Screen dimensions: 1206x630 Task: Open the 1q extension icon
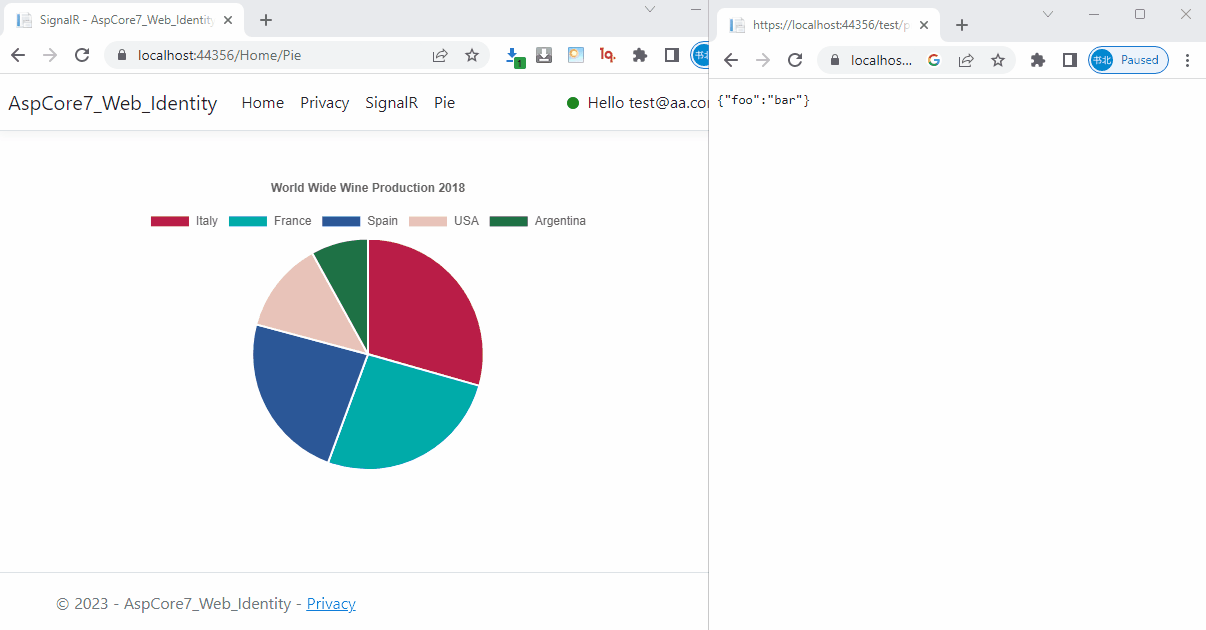[x=607, y=56]
